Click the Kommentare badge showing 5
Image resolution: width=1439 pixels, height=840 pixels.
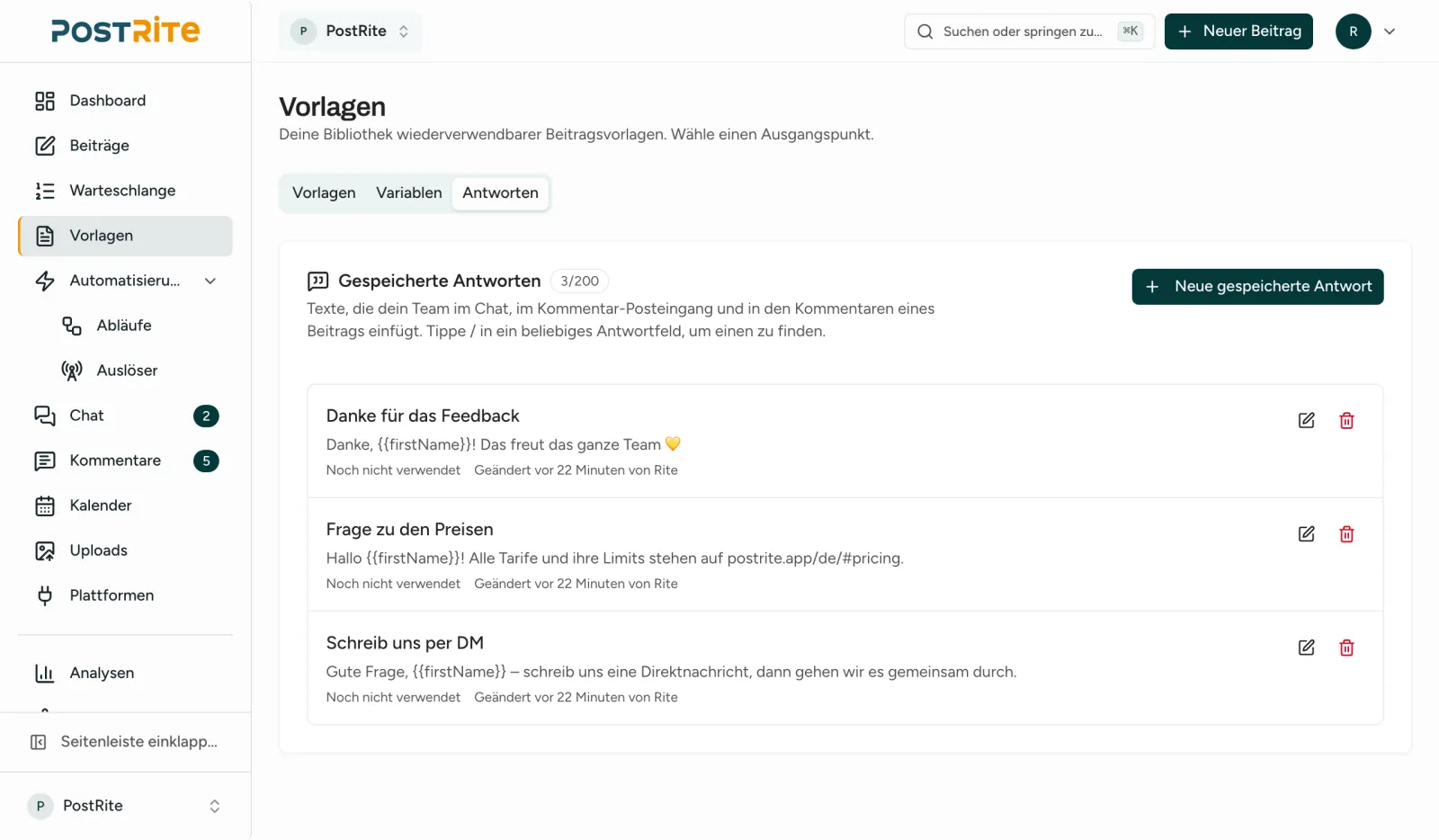[x=206, y=460]
